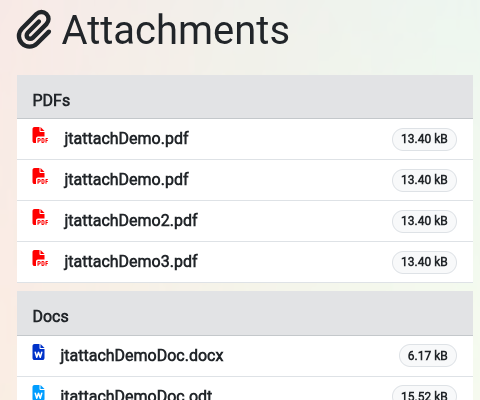Click the 6.17 kB size badge
The height and width of the screenshot is (400, 480).
coord(428,356)
